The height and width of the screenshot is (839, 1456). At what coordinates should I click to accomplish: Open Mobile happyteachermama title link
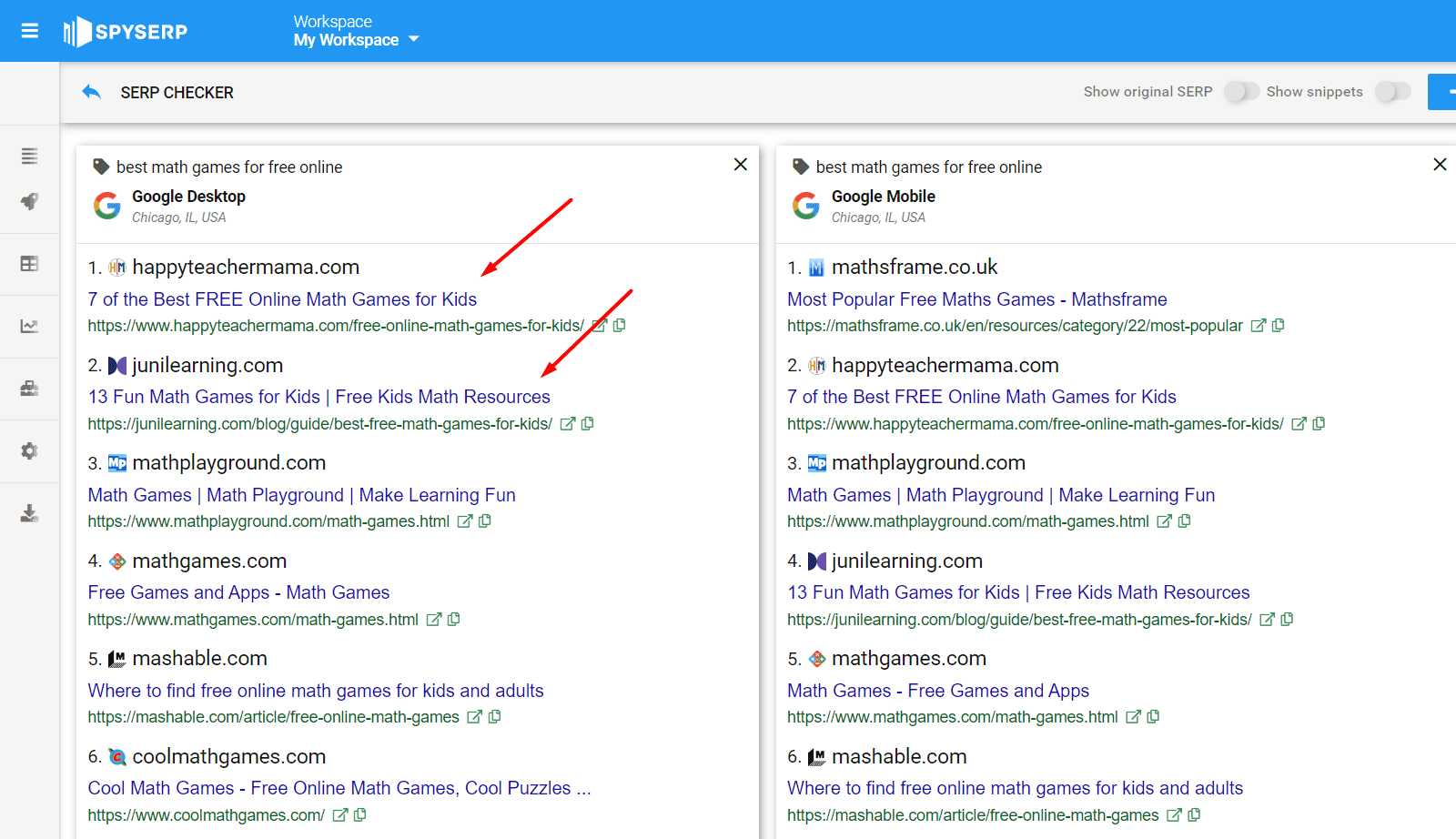[x=982, y=397]
